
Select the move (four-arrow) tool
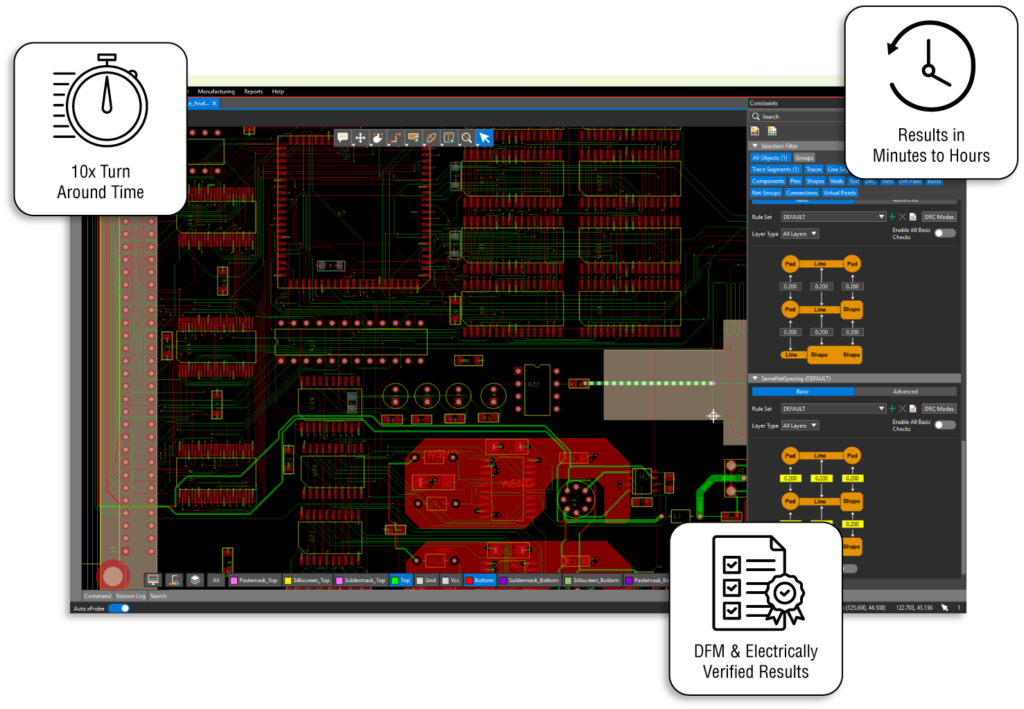click(360, 138)
